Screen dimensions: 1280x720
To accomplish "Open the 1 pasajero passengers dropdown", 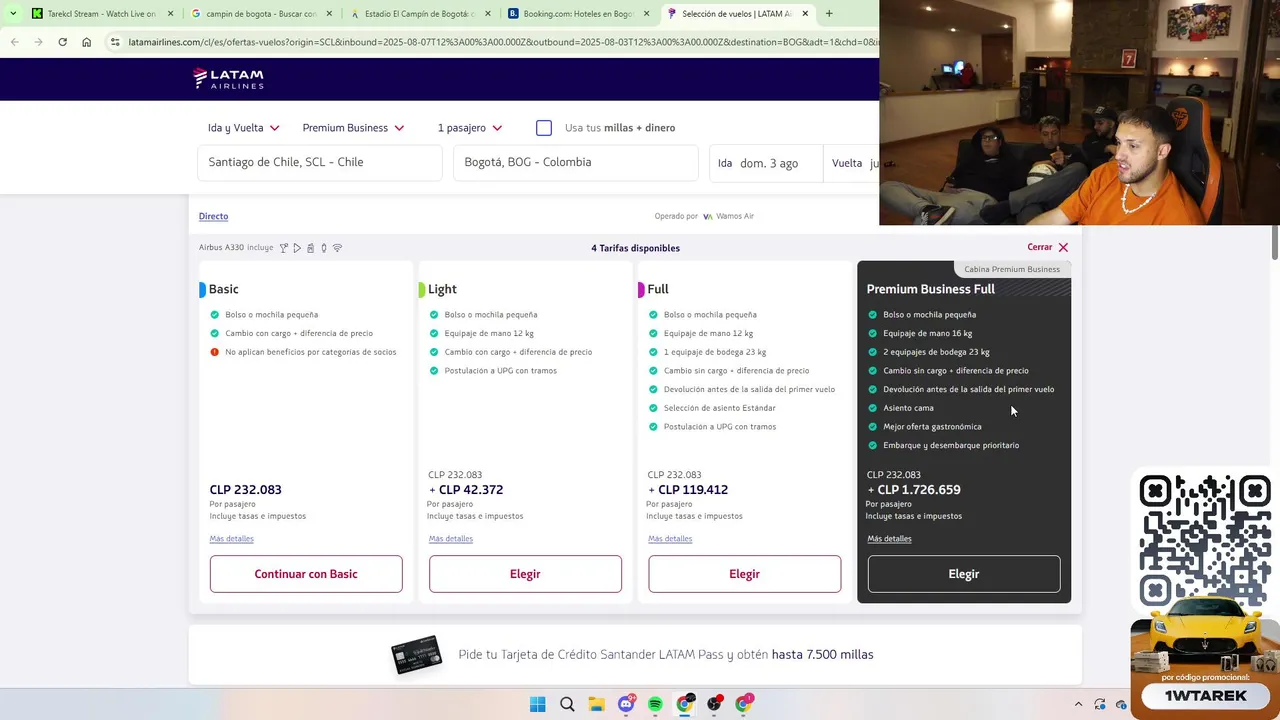I will (x=470, y=128).
